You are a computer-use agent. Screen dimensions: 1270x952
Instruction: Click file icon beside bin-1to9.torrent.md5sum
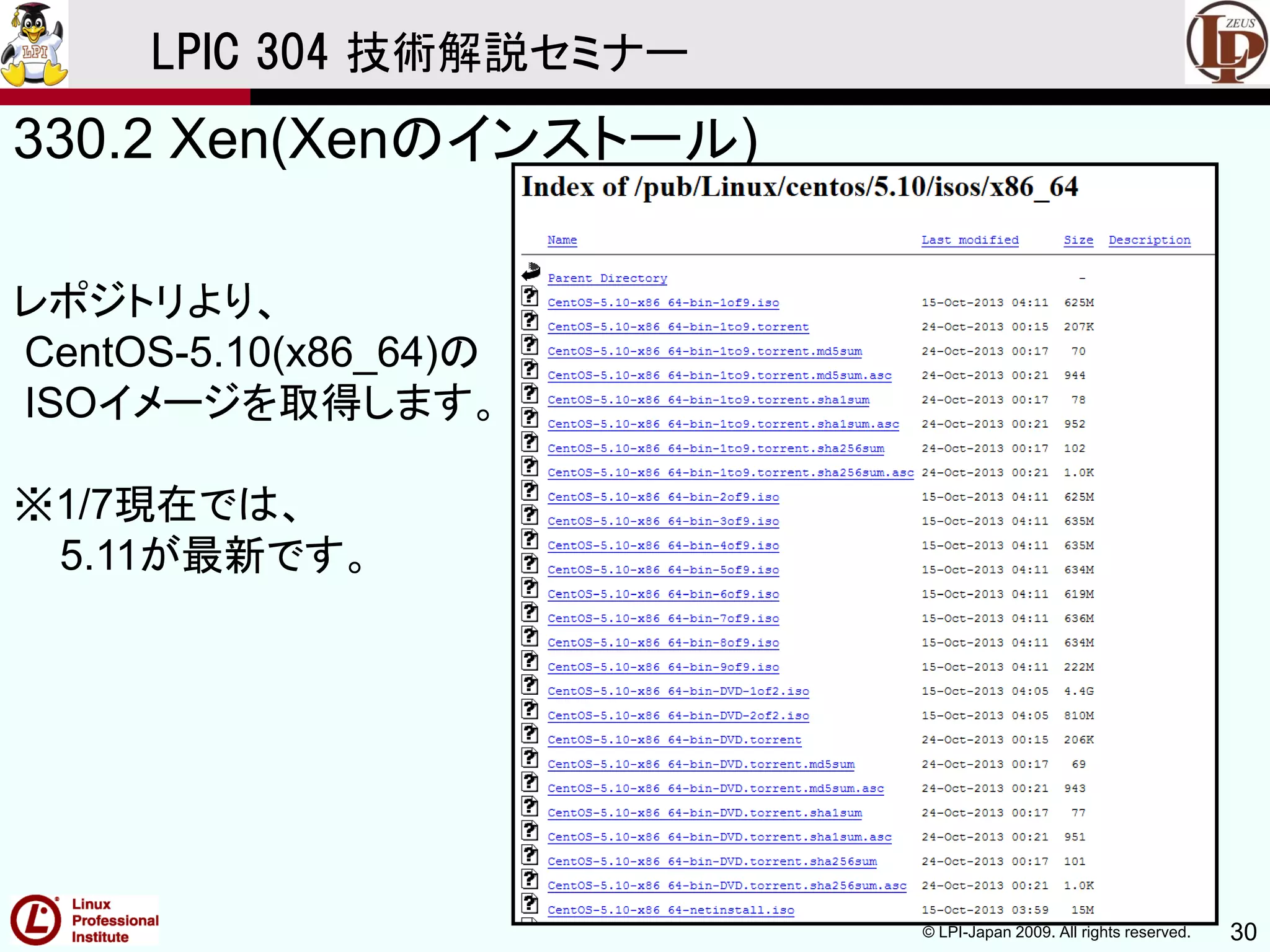[530, 345]
